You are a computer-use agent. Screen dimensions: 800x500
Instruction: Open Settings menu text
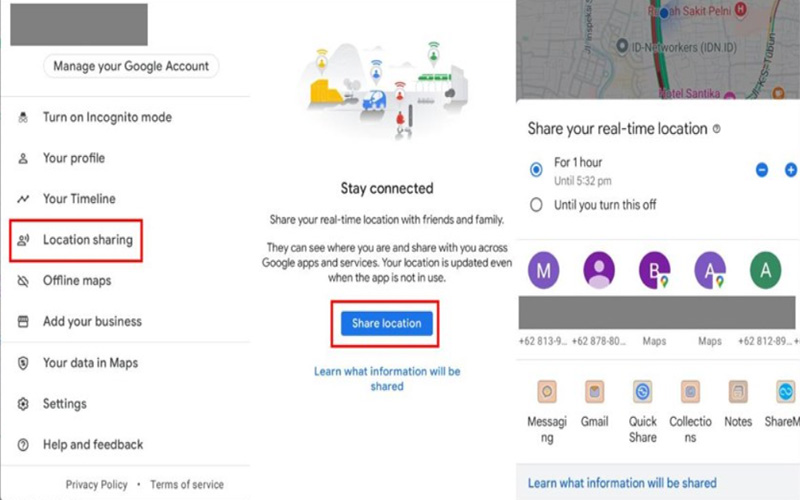point(65,404)
